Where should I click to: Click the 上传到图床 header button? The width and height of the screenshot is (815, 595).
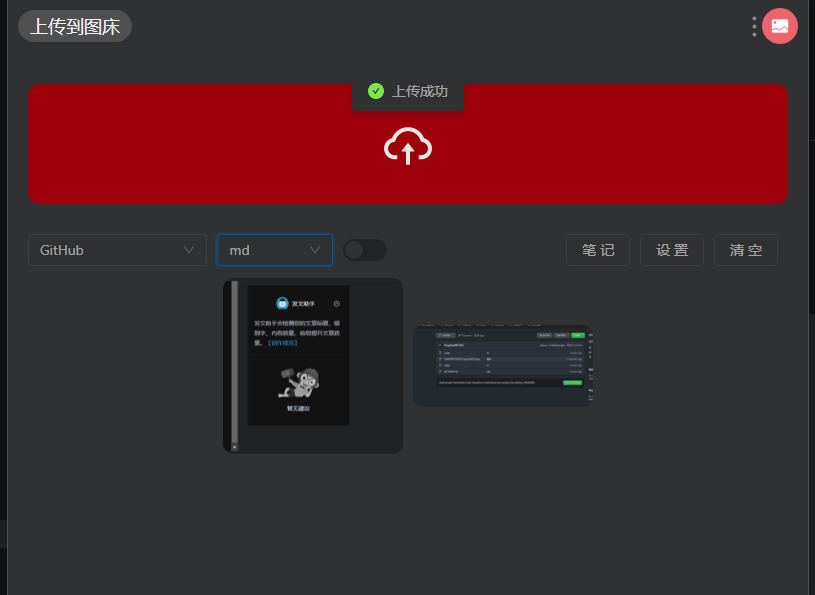pos(74,26)
